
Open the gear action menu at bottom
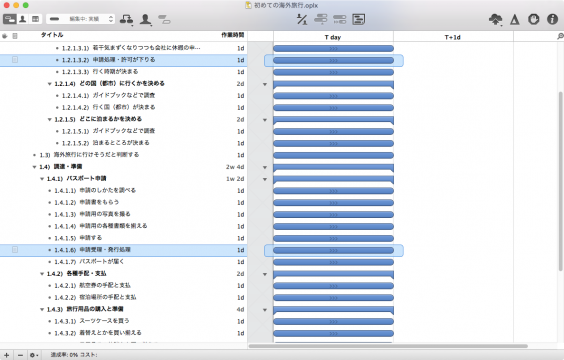click(x=34, y=355)
